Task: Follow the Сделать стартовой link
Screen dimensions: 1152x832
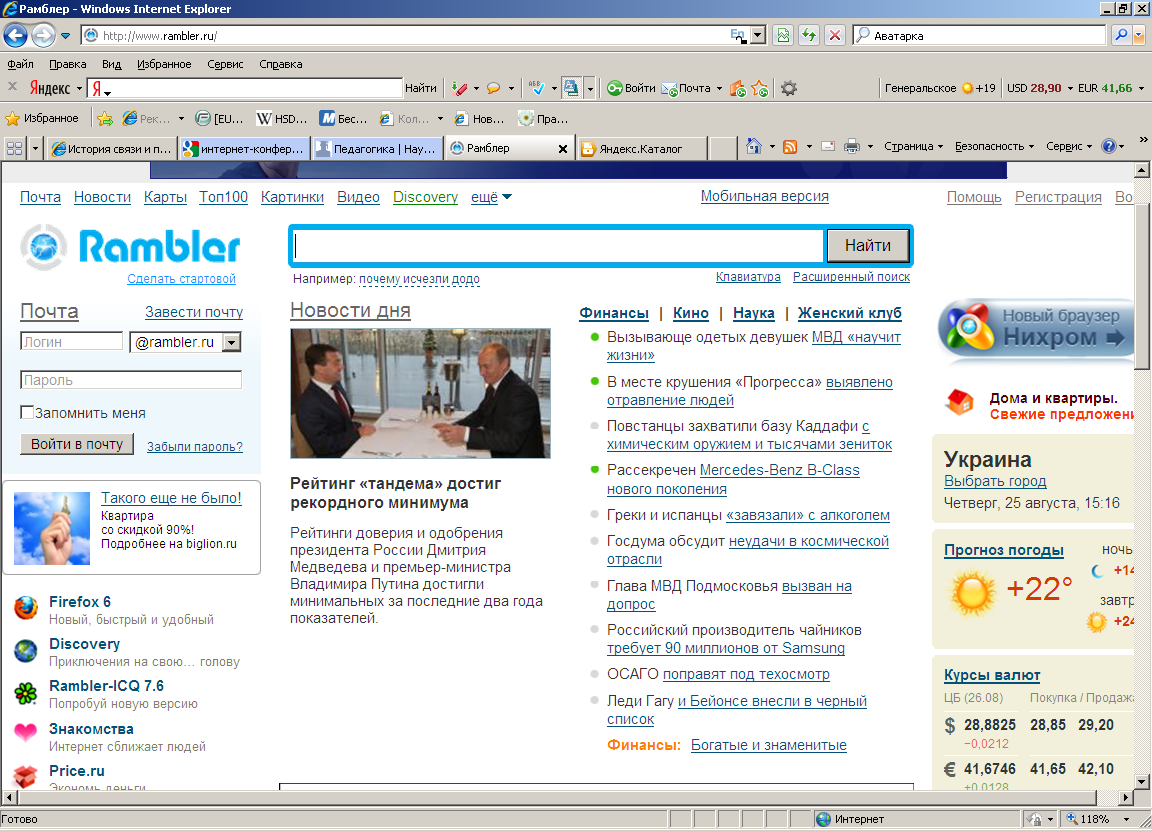Action: [x=181, y=279]
